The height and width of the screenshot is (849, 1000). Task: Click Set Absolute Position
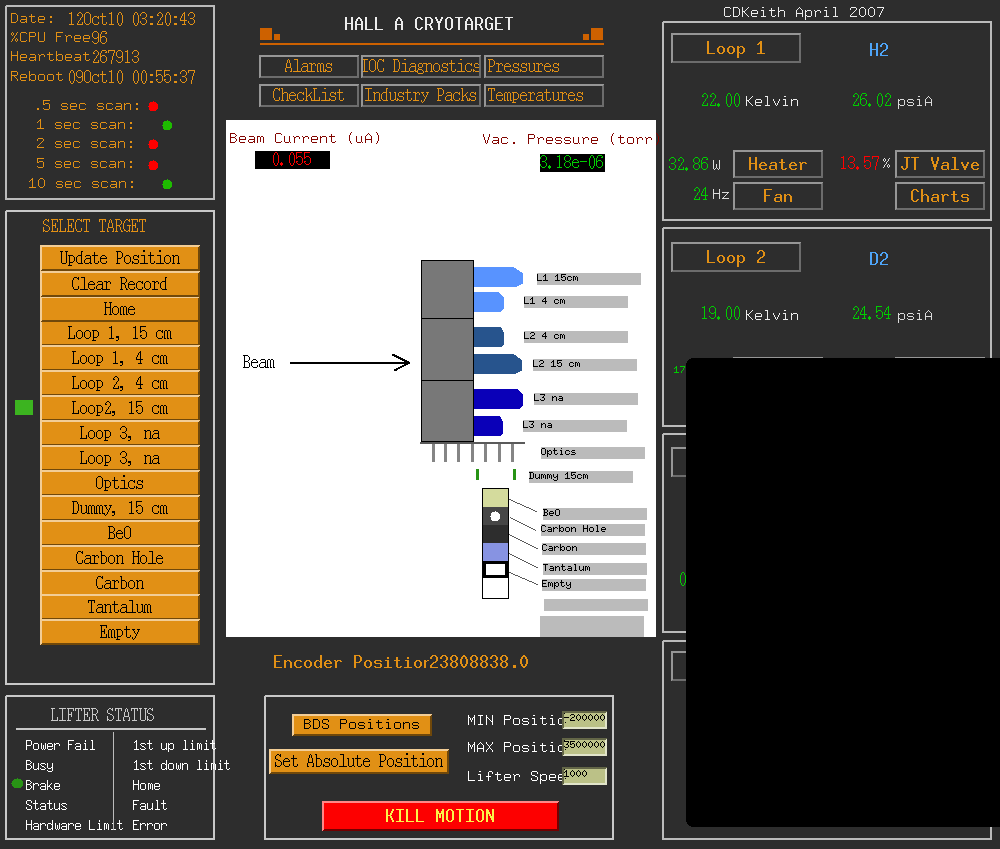point(358,762)
